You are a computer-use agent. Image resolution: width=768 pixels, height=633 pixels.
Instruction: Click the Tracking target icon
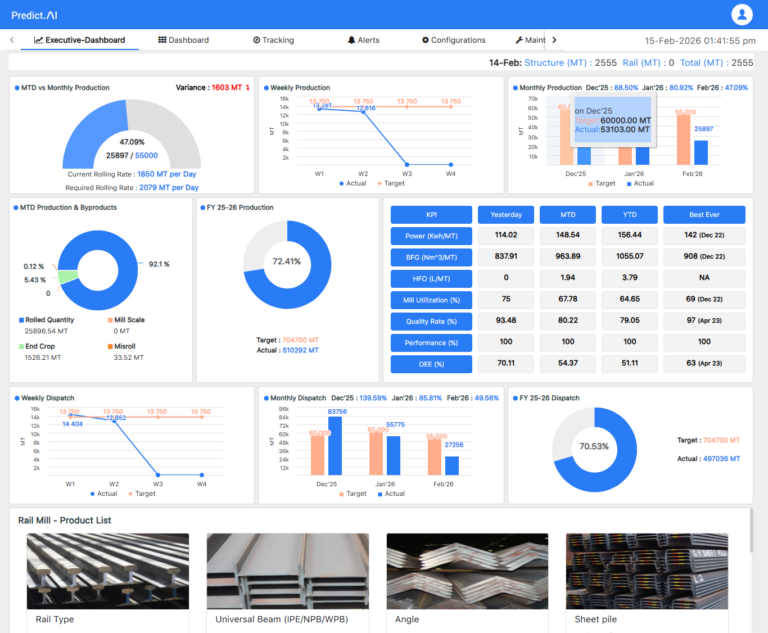click(x=257, y=40)
